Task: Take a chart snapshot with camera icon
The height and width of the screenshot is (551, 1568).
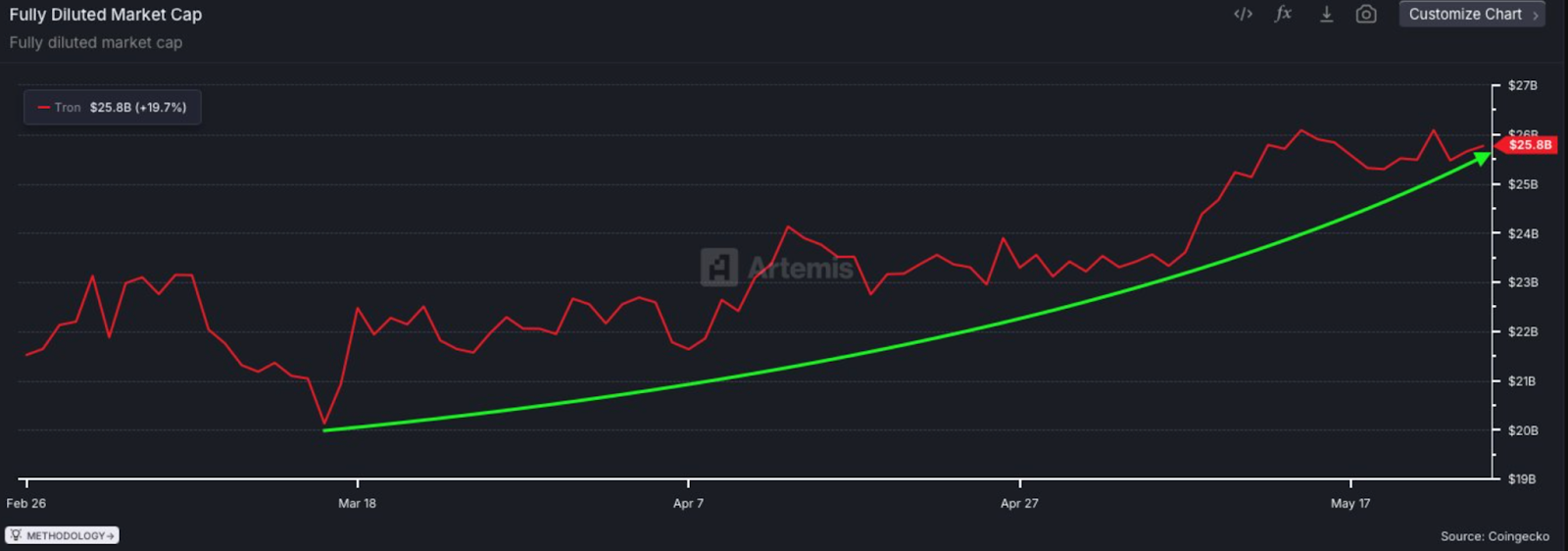Action: click(1366, 14)
